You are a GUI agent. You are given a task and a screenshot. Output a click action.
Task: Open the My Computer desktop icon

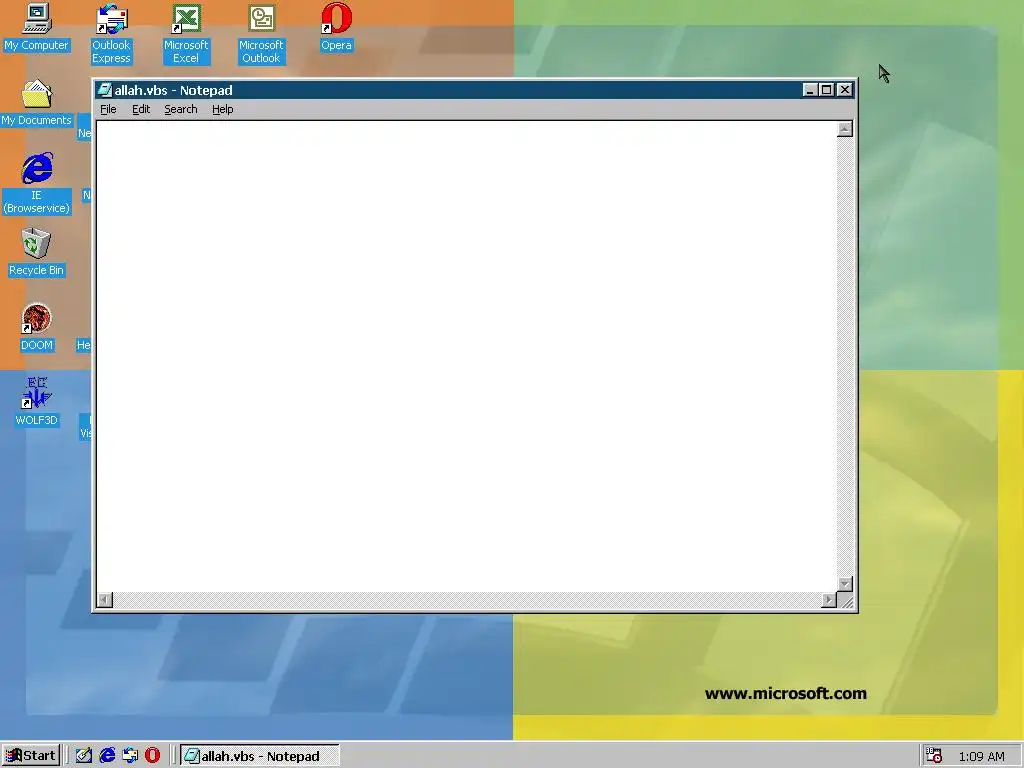click(x=36, y=27)
